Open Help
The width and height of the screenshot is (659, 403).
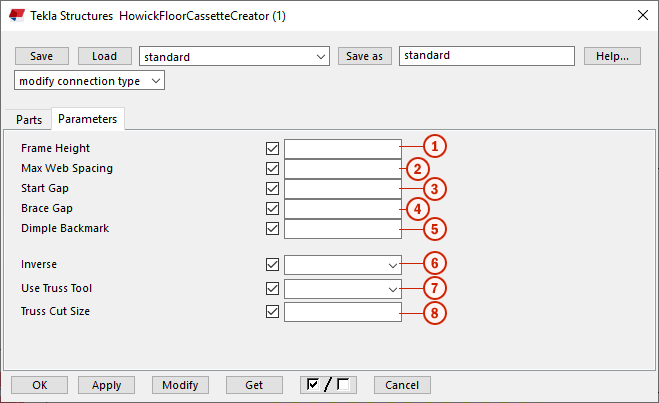[x=612, y=56]
